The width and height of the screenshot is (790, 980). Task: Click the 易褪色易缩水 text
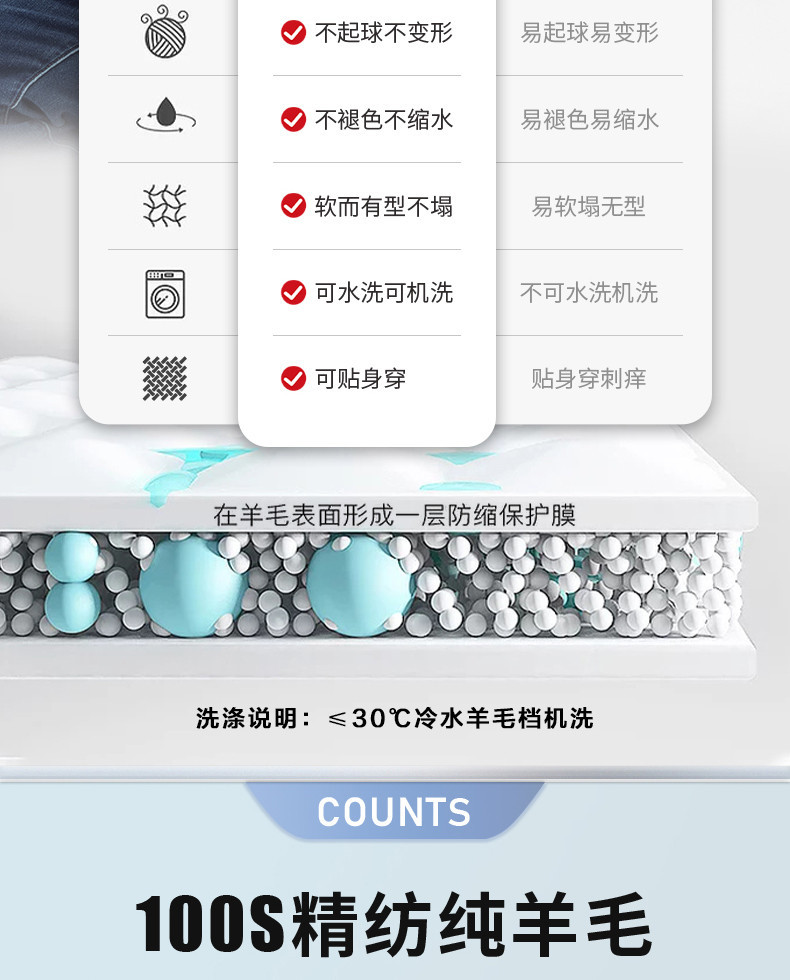[x=589, y=119]
